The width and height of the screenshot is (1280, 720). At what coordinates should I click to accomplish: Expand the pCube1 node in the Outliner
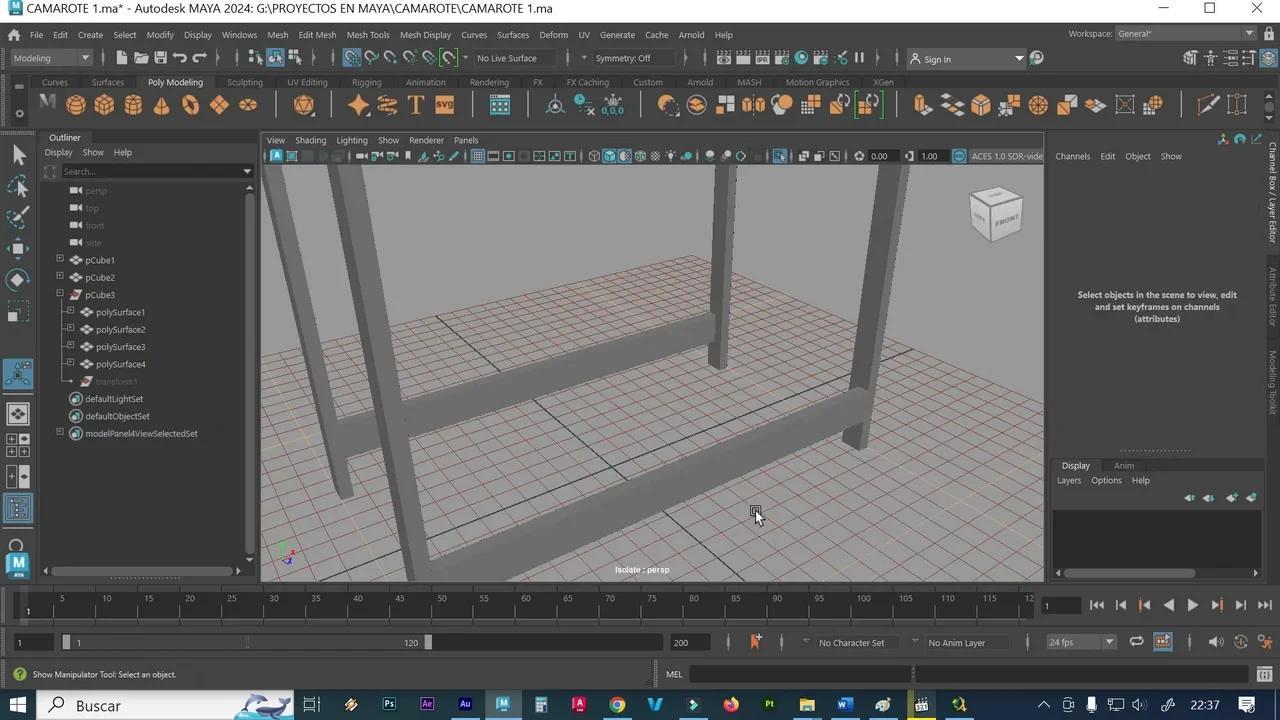tap(60, 260)
